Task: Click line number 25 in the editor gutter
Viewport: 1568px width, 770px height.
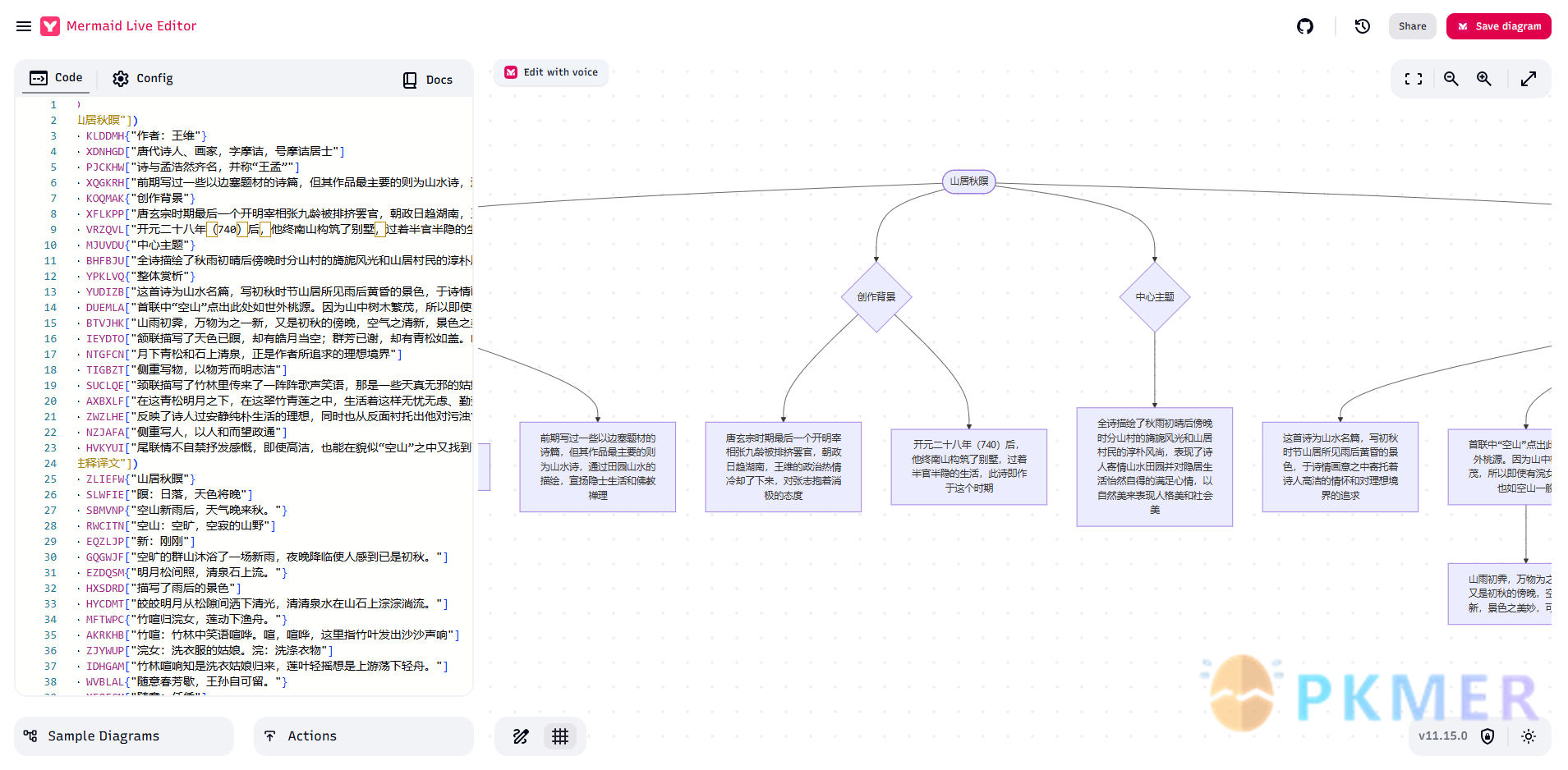Action: coord(50,479)
